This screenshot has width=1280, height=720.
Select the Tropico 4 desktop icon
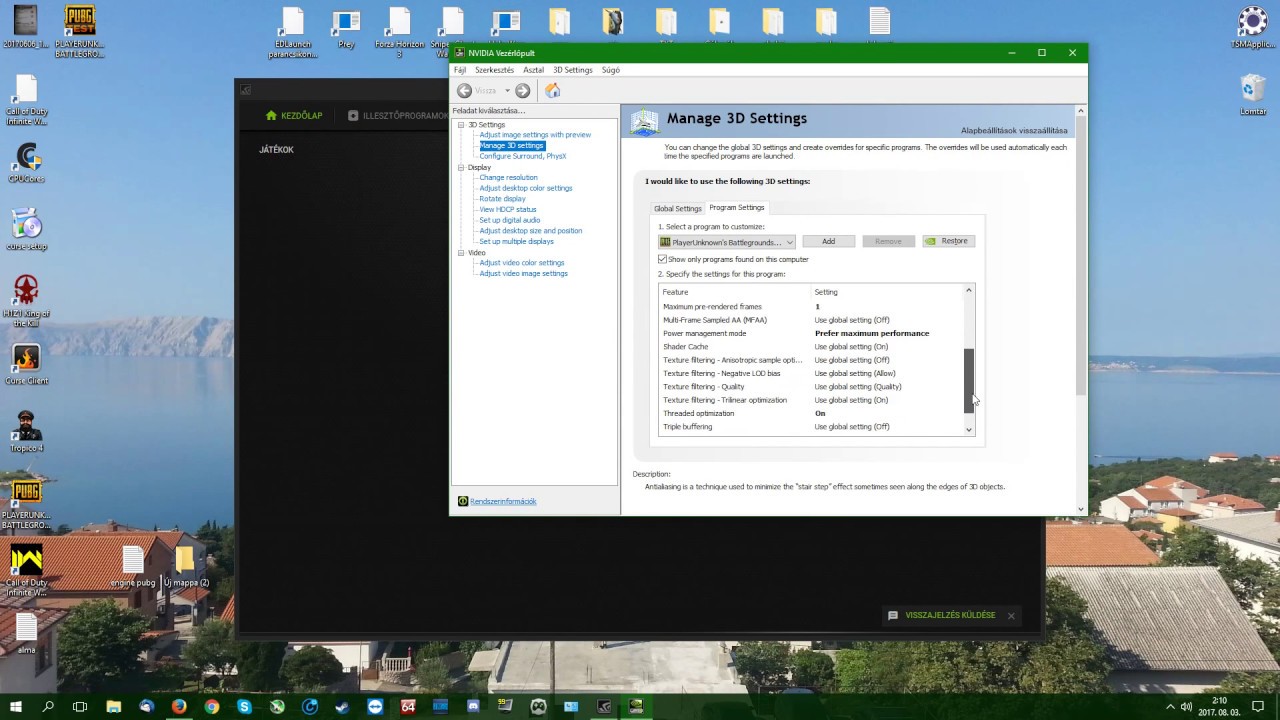27,432
